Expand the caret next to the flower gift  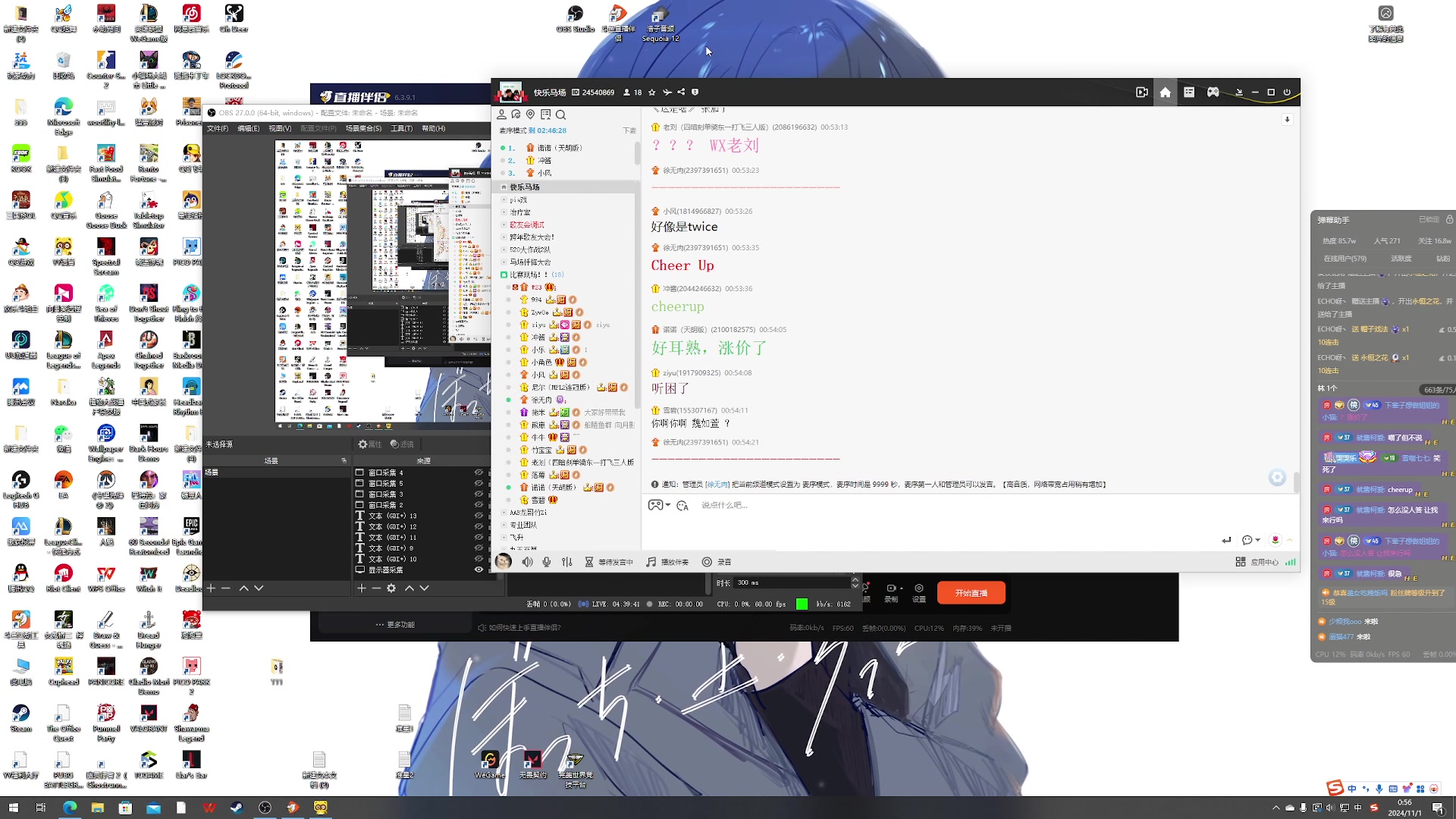point(1289,540)
